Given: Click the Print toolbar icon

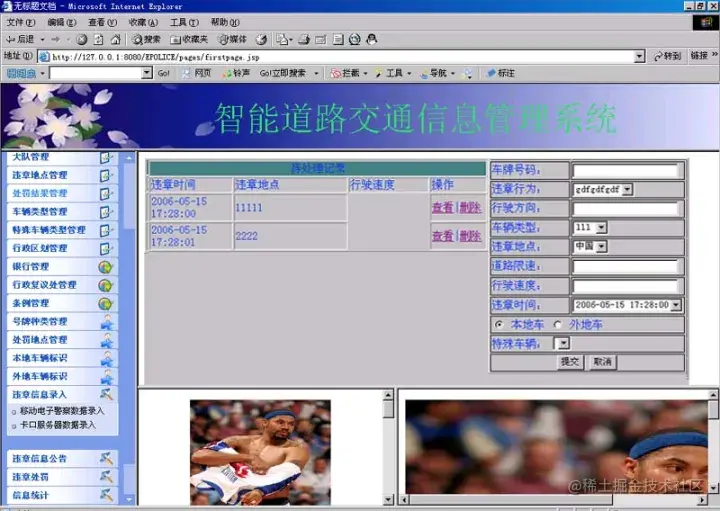Looking at the screenshot, I should coord(304,39).
